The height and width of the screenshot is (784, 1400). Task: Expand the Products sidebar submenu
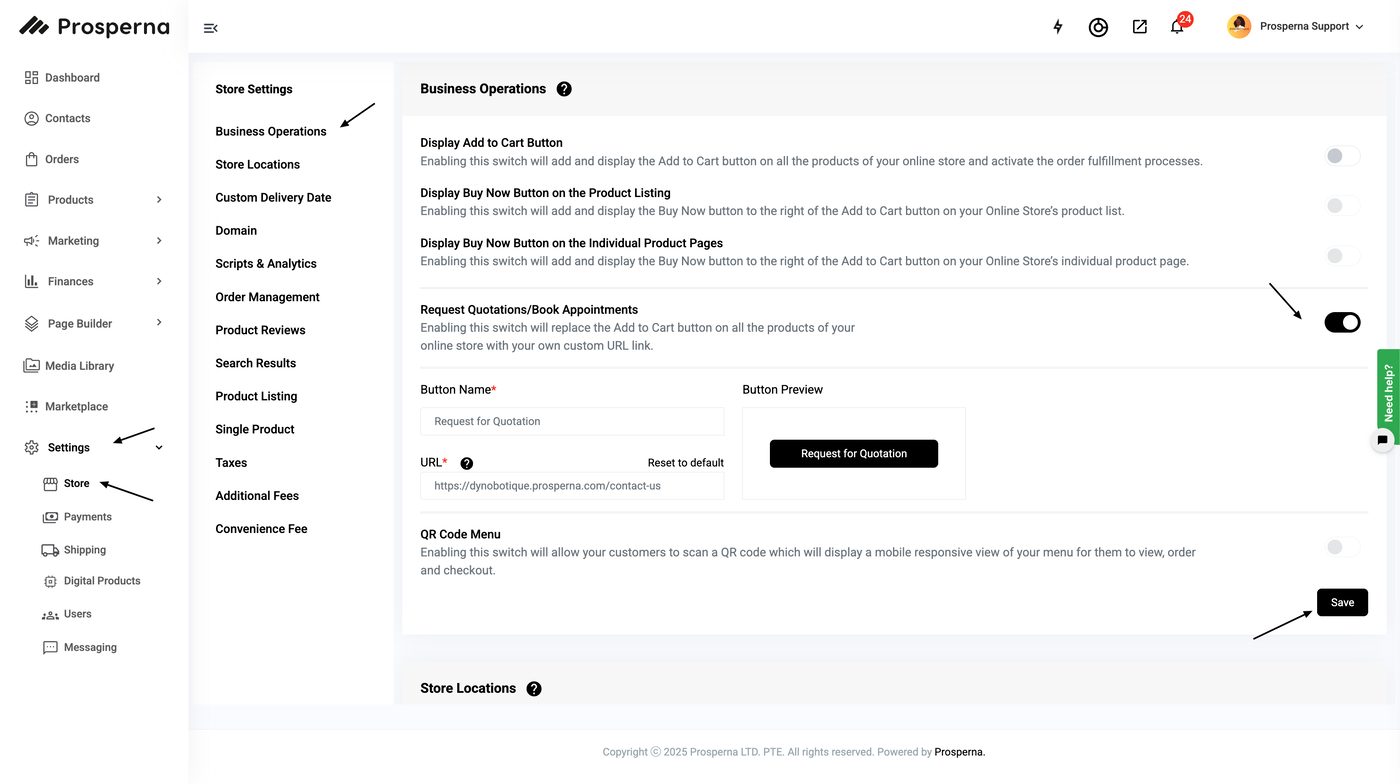(159, 200)
